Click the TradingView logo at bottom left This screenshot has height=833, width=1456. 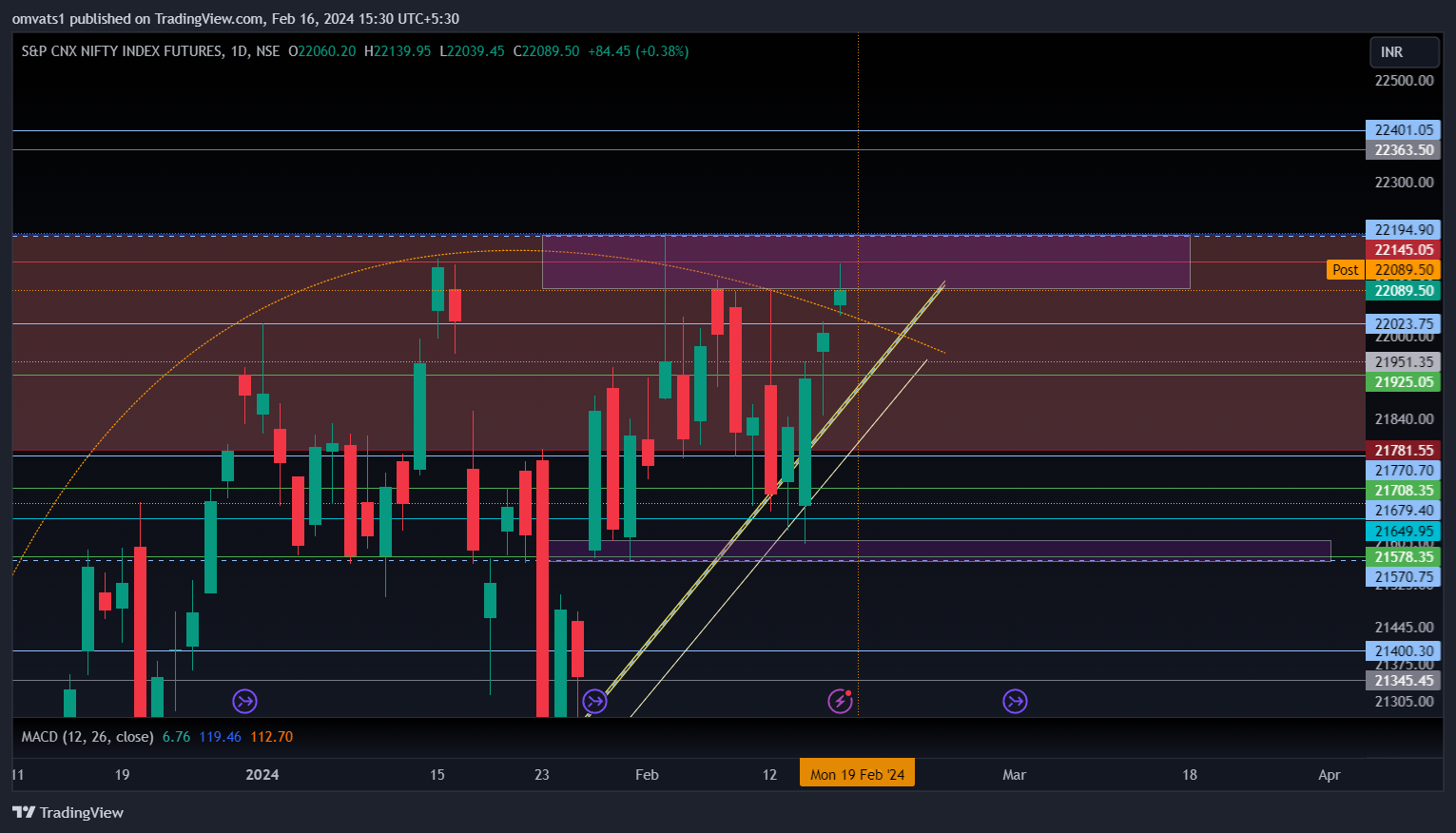point(68,812)
